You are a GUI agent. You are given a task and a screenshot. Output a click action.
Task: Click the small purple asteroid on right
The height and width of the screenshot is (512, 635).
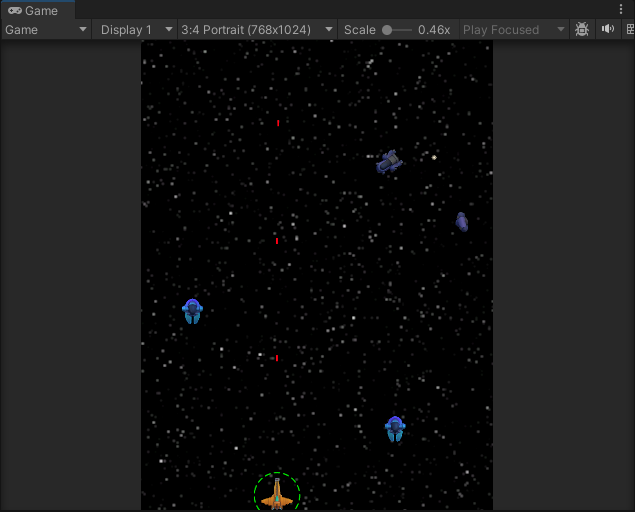[462, 222]
